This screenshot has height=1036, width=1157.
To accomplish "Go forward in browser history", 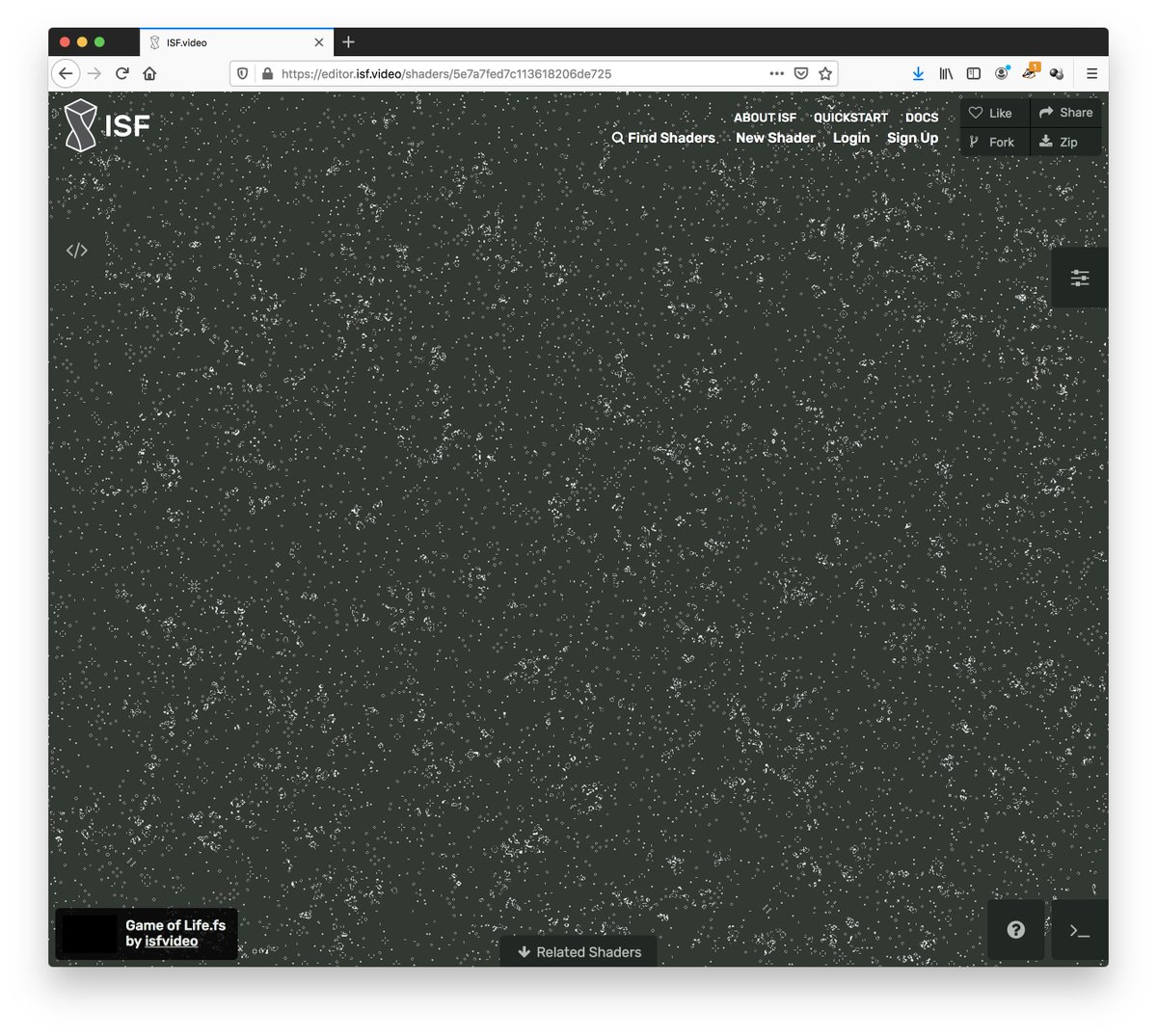I will click(x=94, y=73).
